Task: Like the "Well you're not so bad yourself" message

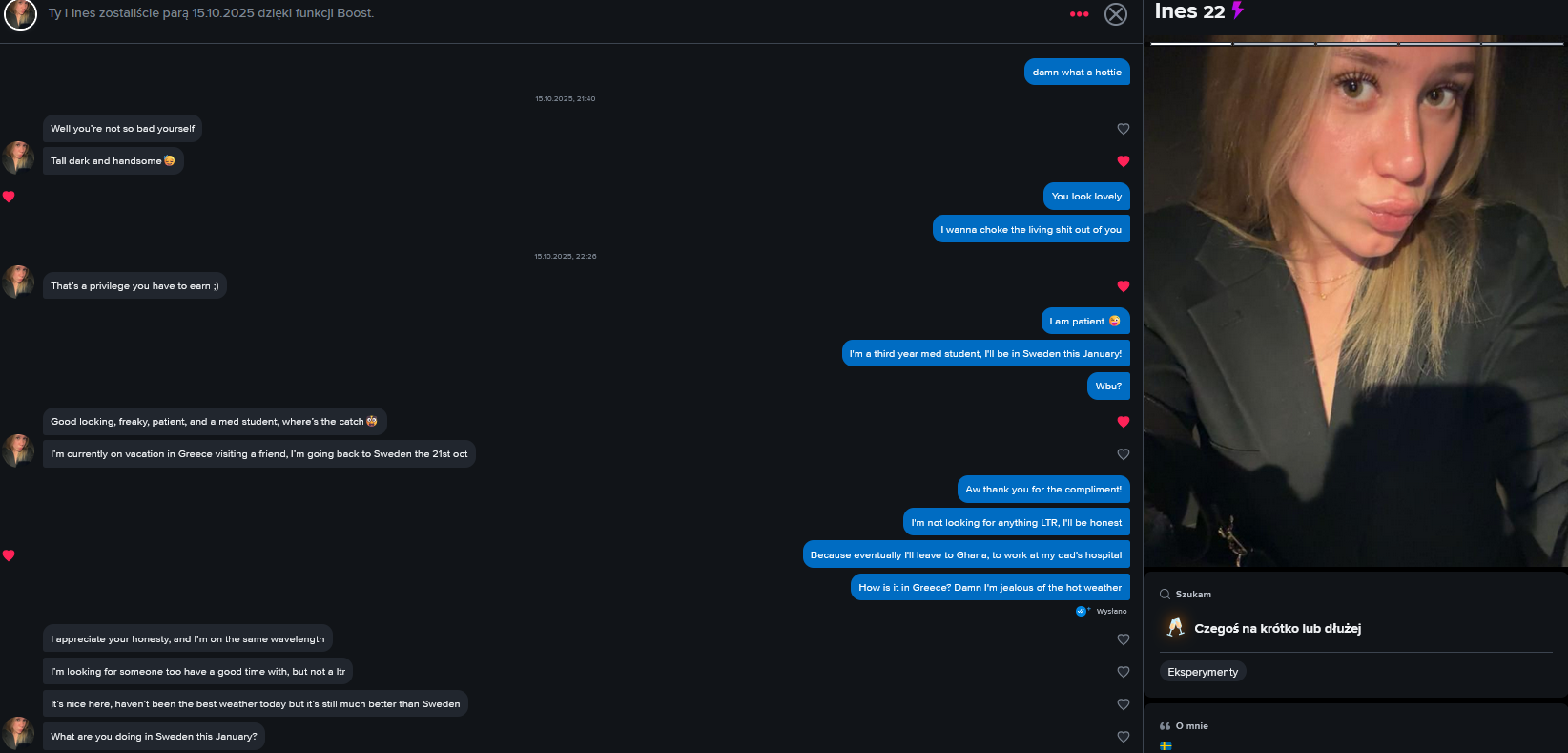Action: click(x=1124, y=129)
